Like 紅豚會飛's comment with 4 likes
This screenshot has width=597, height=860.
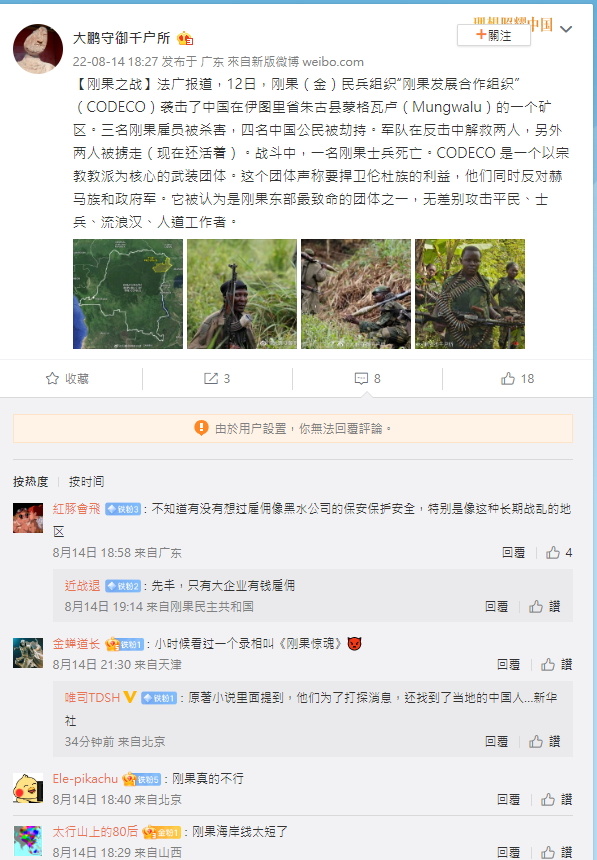553,553
